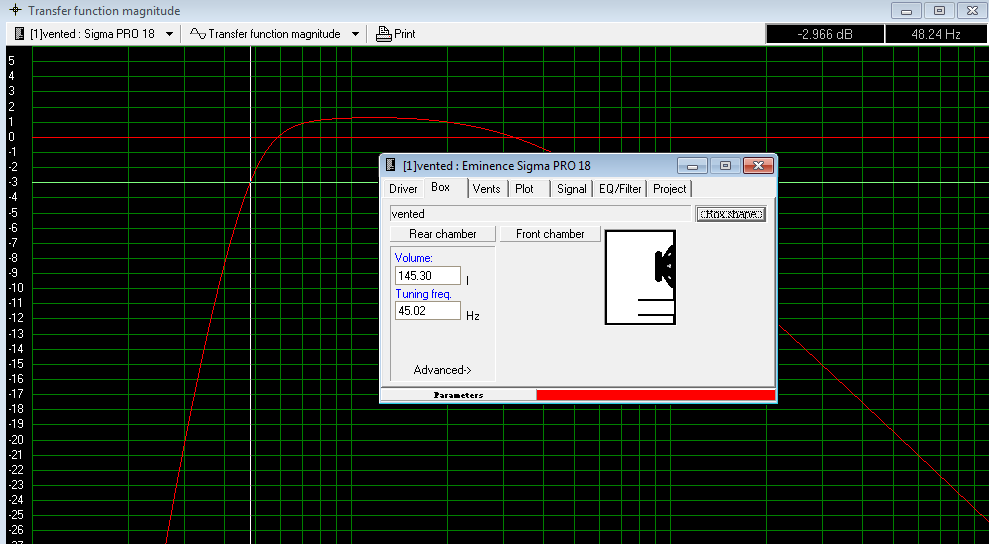989x544 pixels.
Task: Click the Rear chamber button
Action: coord(443,234)
